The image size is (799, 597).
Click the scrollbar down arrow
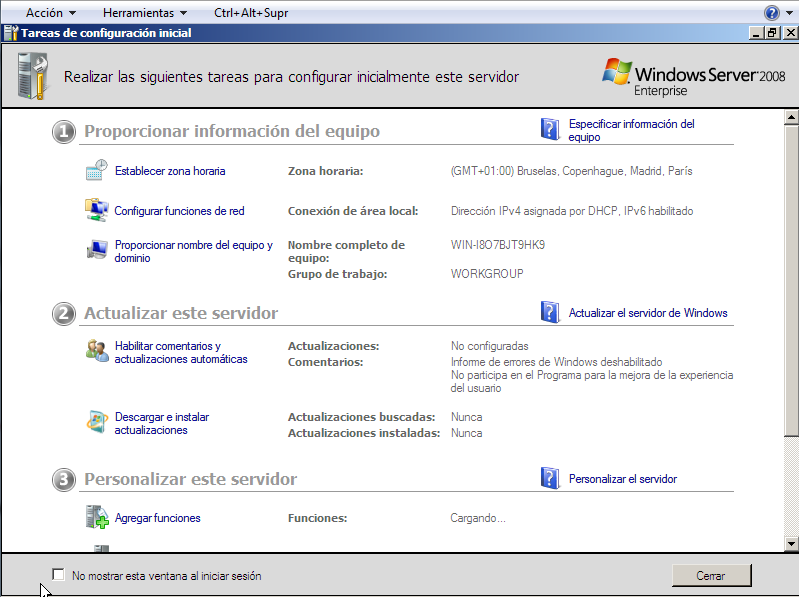(x=791, y=544)
